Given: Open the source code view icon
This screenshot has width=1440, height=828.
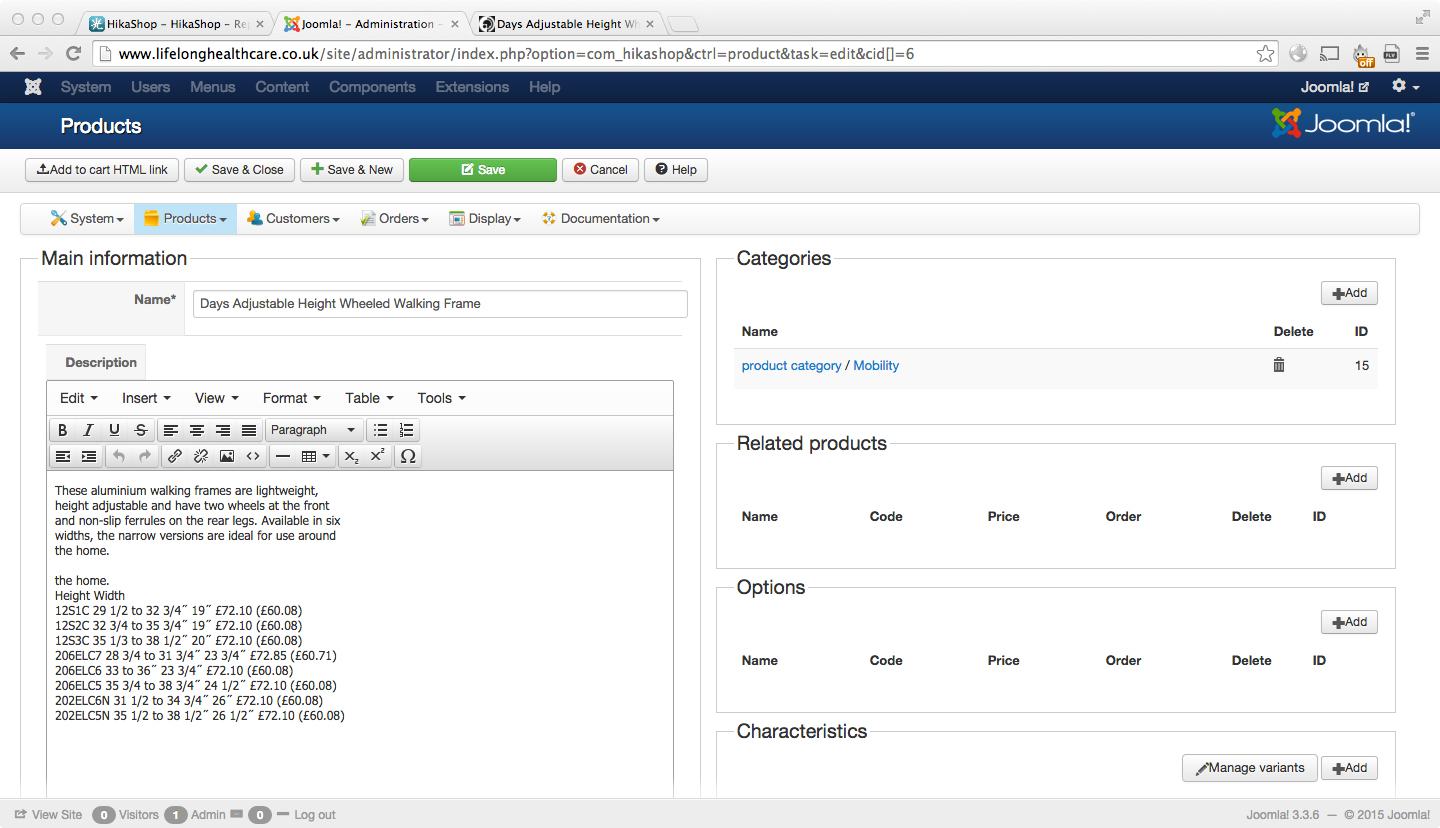Looking at the screenshot, I should (253, 456).
